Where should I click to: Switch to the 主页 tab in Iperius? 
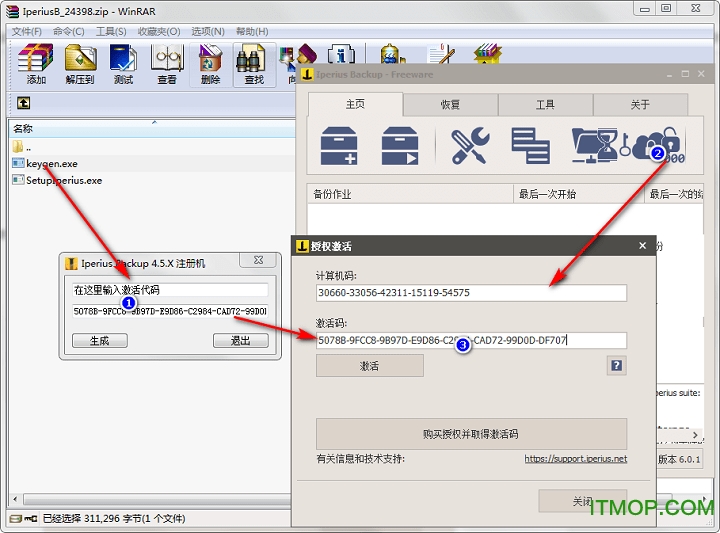355,104
